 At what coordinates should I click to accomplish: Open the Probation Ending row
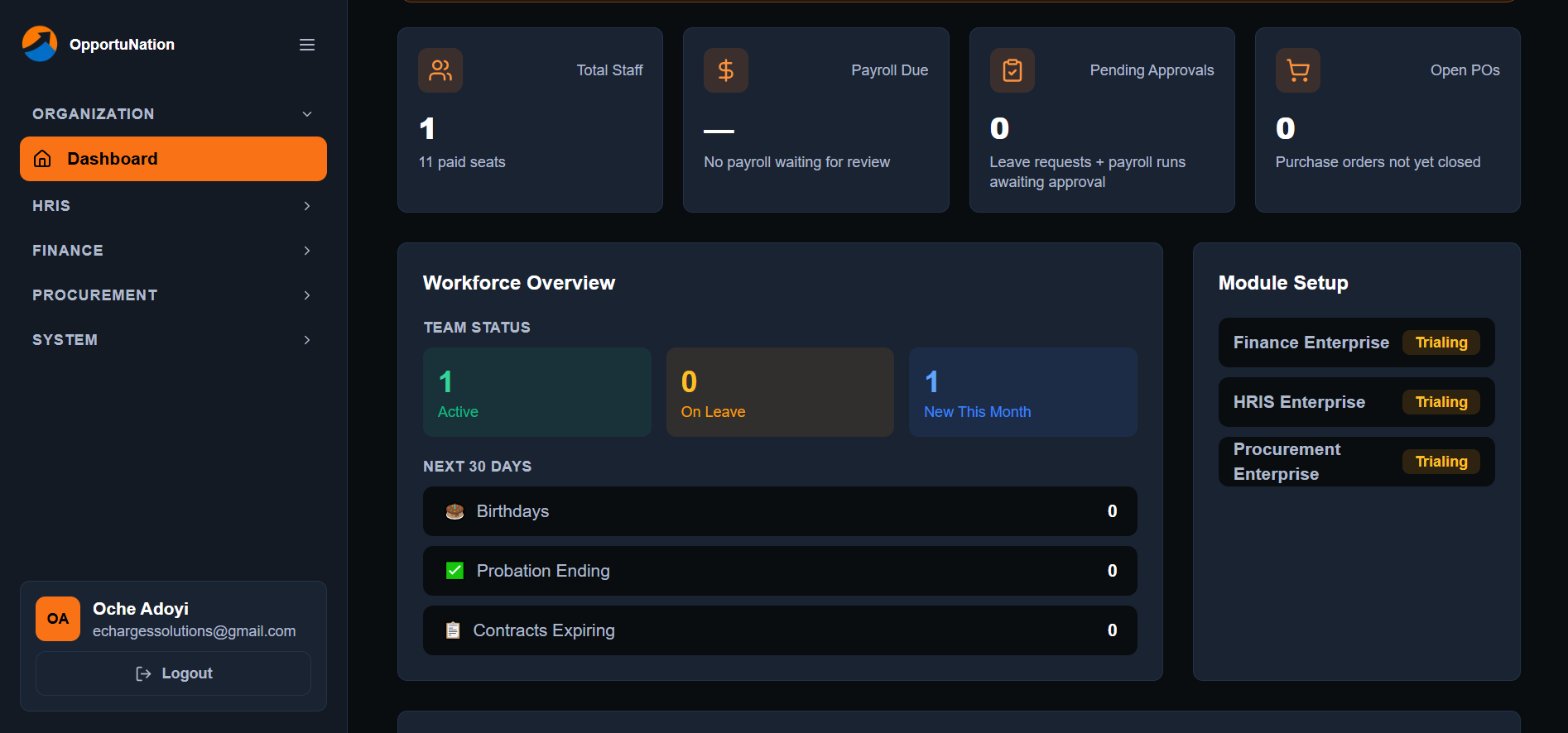coord(780,571)
